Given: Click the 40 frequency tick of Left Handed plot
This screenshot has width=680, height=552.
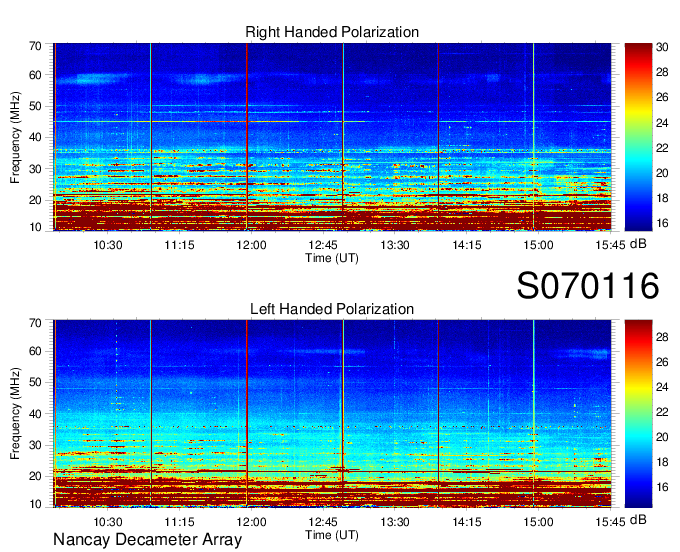Looking at the screenshot, I should [x=35, y=414].
